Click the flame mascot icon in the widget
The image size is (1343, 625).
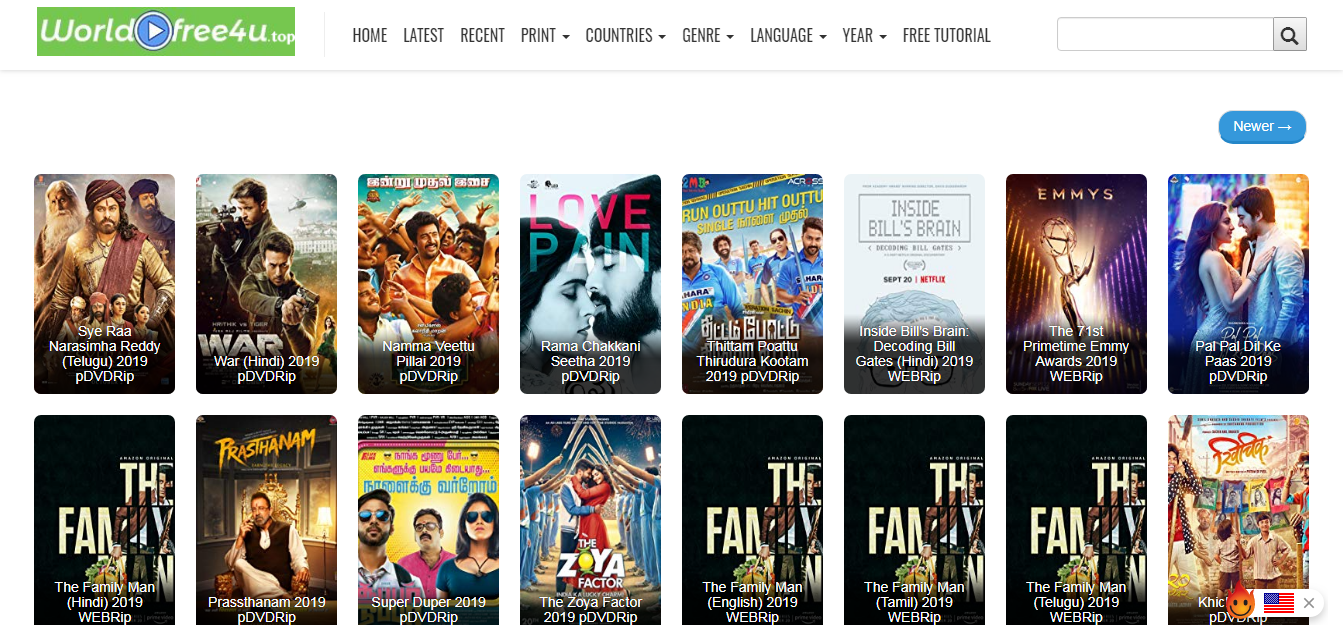click(x=1240, y=601)
